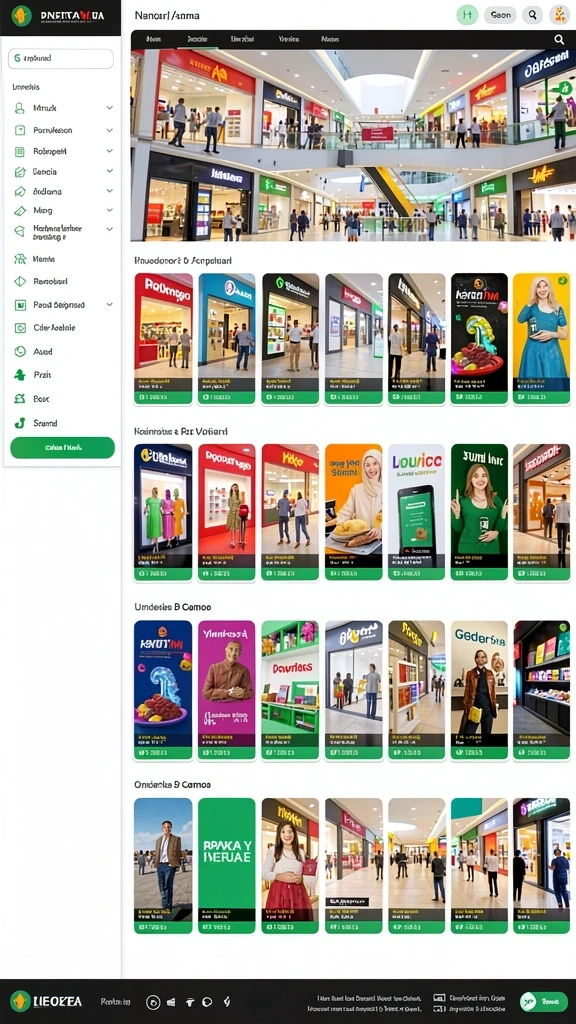Click the magnifier search icon in top header

tap(534, 14)
